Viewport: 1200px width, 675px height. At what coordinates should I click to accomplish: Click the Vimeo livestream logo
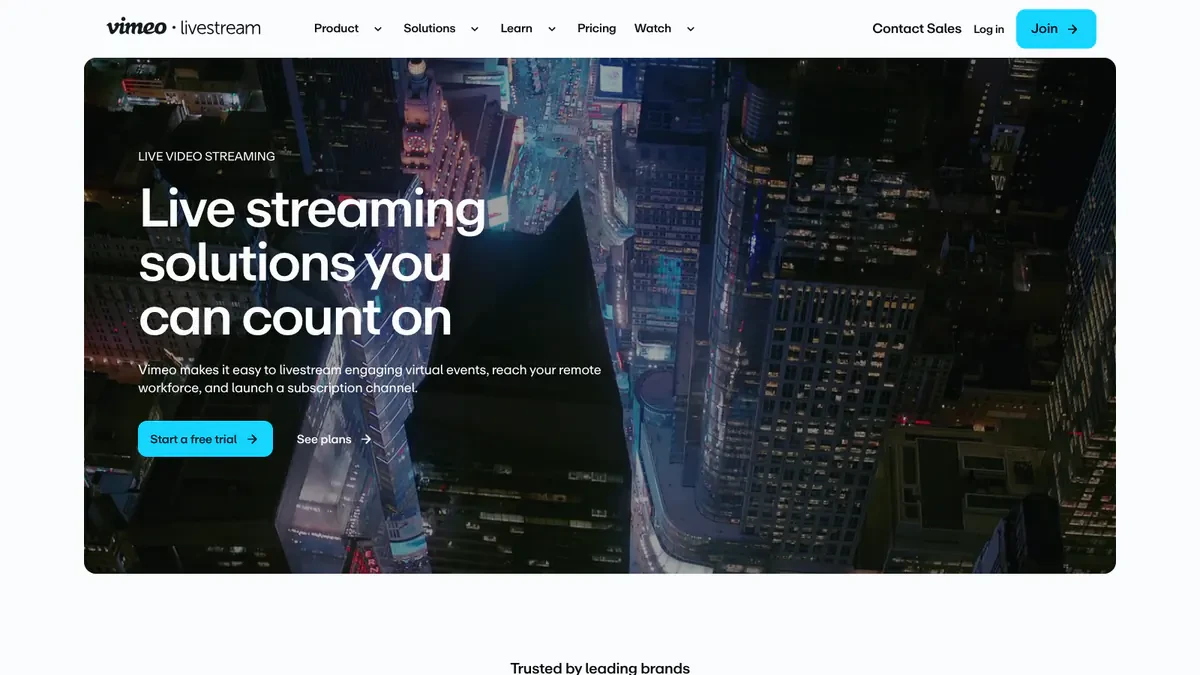tap(184, 28)
